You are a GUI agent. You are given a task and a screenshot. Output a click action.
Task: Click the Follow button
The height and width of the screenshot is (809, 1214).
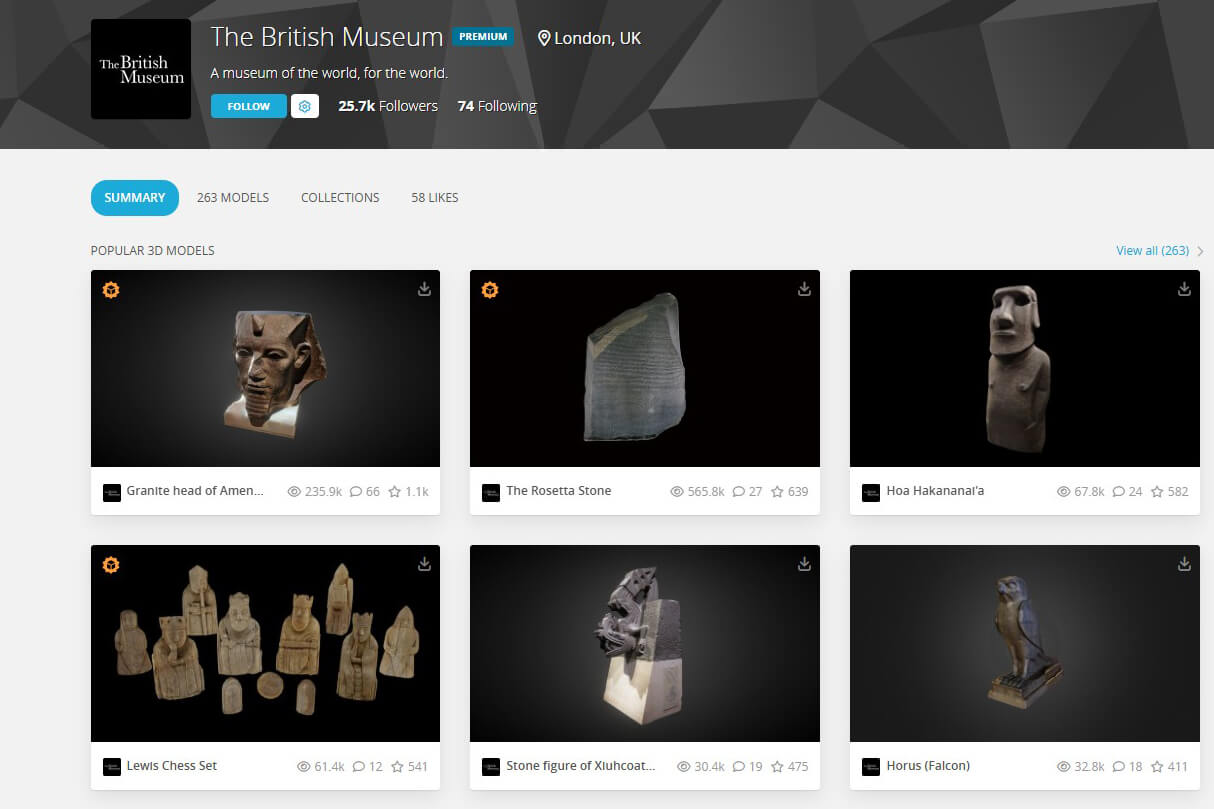pyautogui.click(x=249, y=106)
